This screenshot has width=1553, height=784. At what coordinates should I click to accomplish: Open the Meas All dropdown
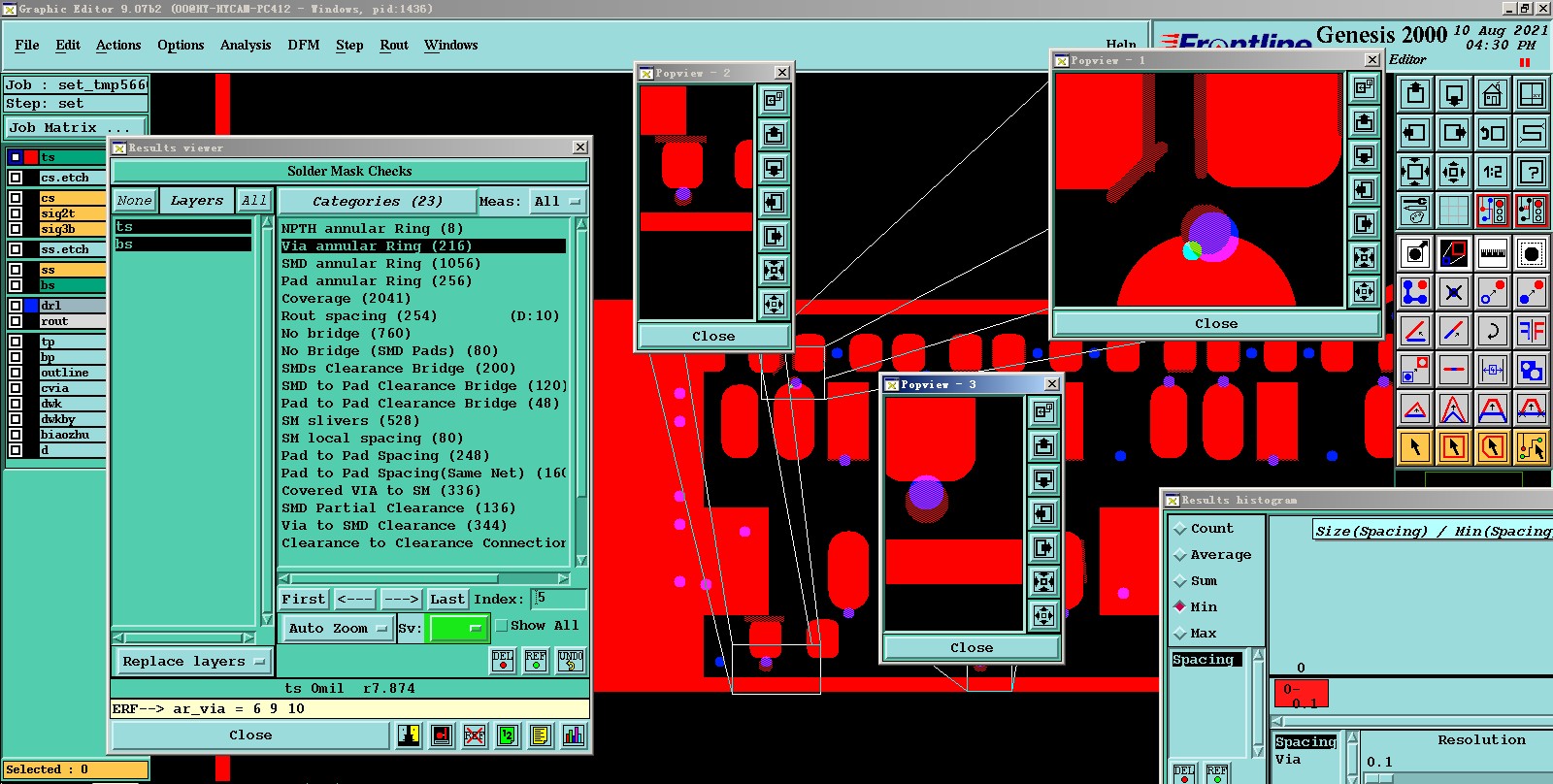(557, 202)
